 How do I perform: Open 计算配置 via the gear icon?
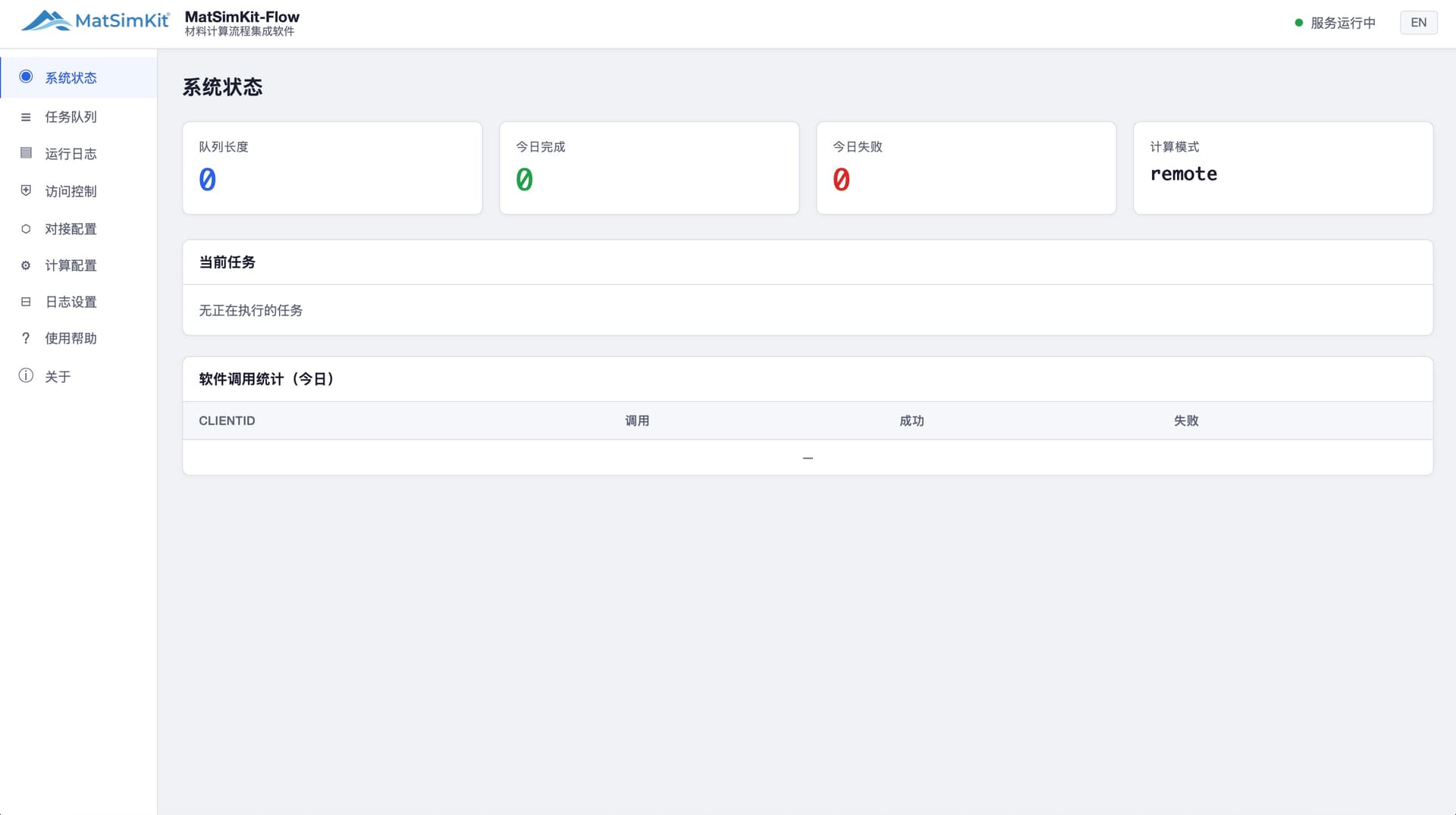(26, 265)
